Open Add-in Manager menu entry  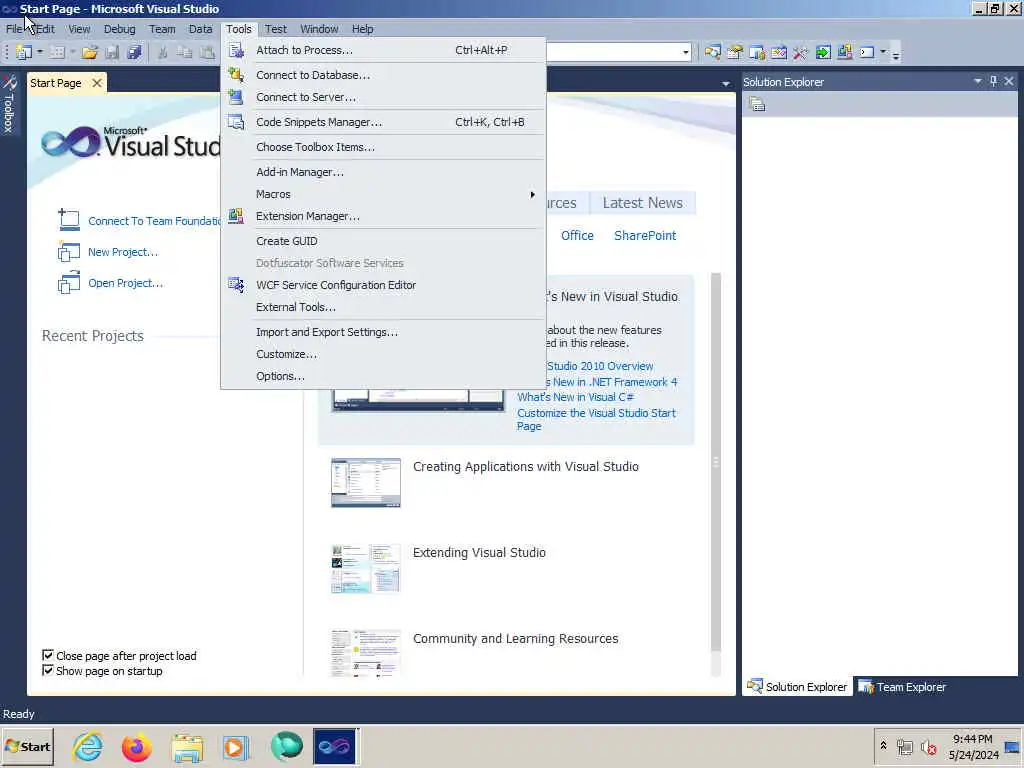point(383,172)
